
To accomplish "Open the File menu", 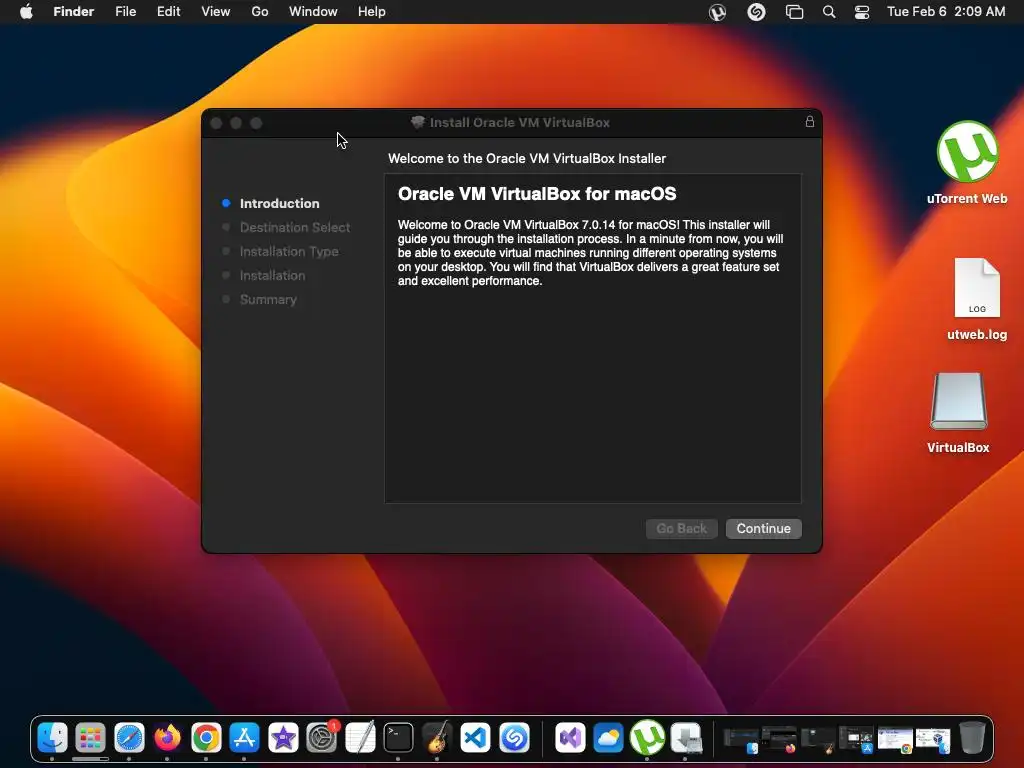I will click(125, 12).
